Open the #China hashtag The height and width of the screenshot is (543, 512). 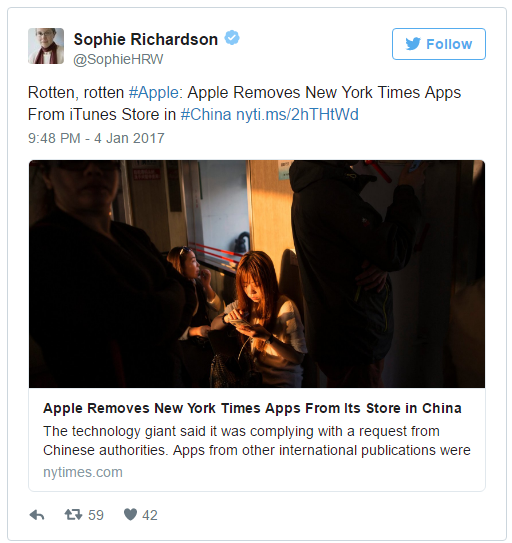coord(206,115)
